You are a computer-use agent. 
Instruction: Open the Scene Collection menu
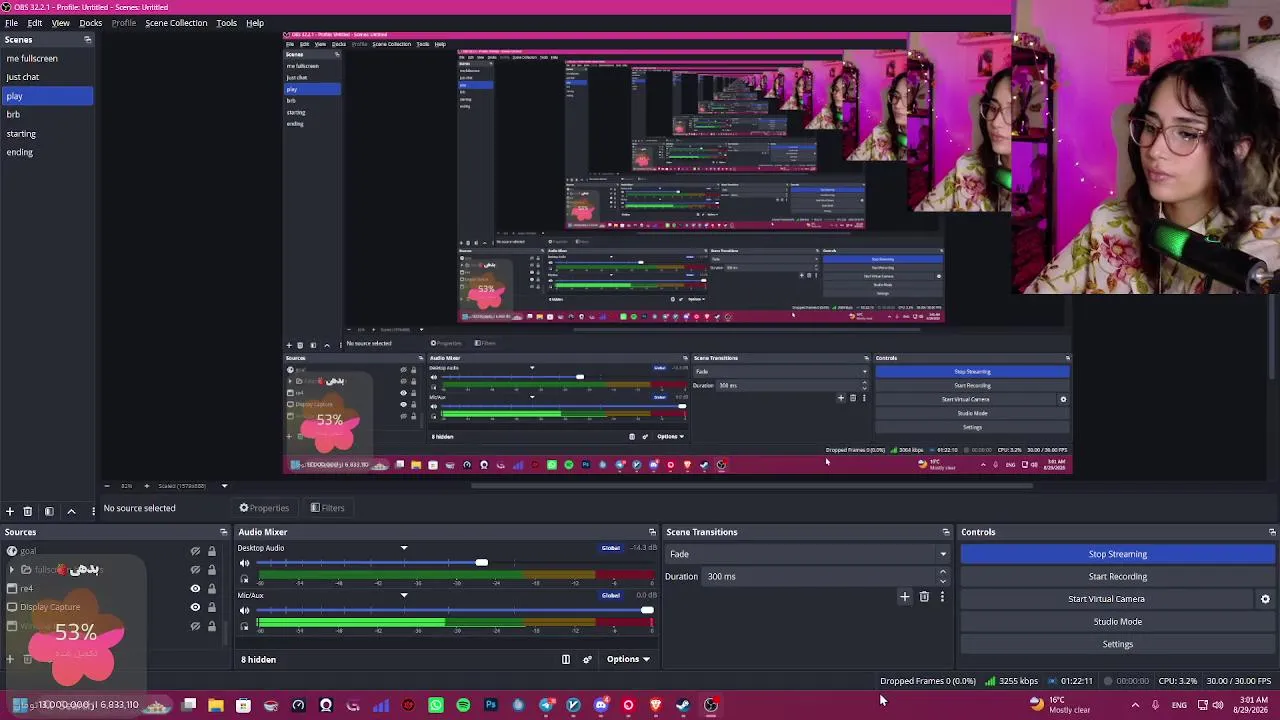point(176,23)
